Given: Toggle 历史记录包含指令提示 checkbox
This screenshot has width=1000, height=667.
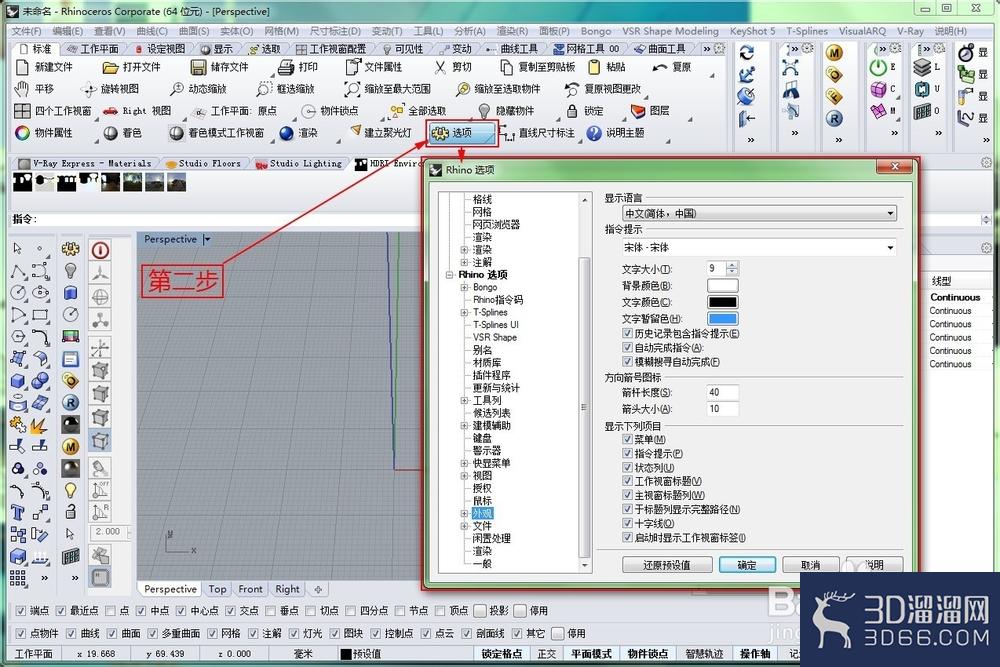Looking at the screenshot, I should click(627, 334).
